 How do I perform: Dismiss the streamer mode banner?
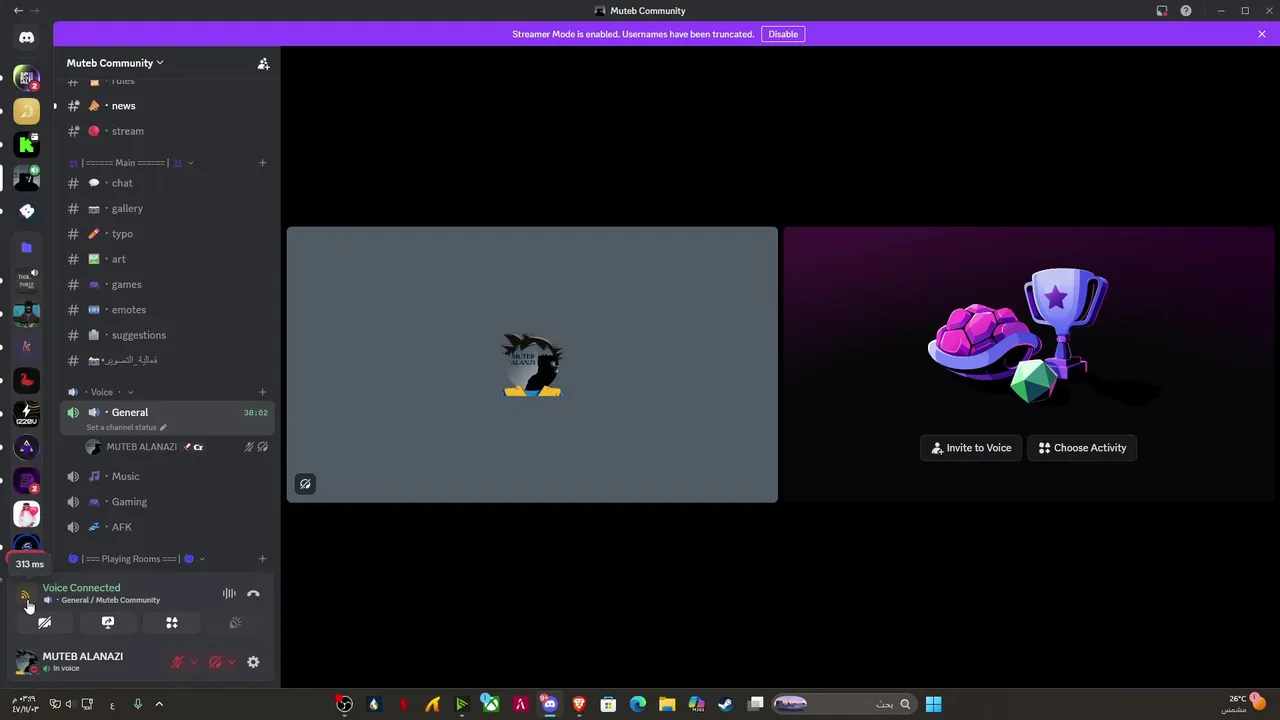1262,34
